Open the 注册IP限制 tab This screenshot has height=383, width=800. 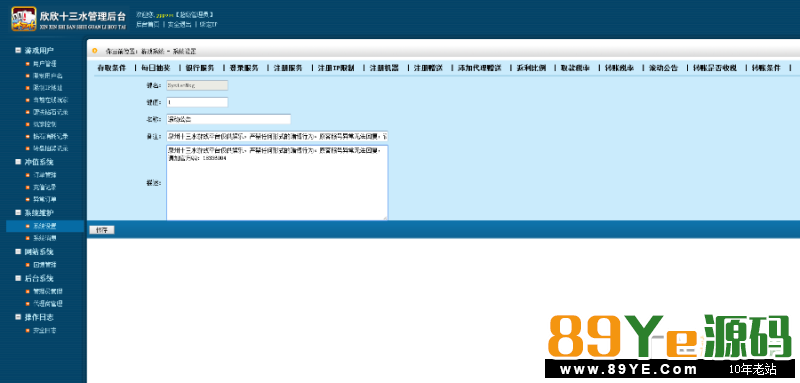coord(336,67)
